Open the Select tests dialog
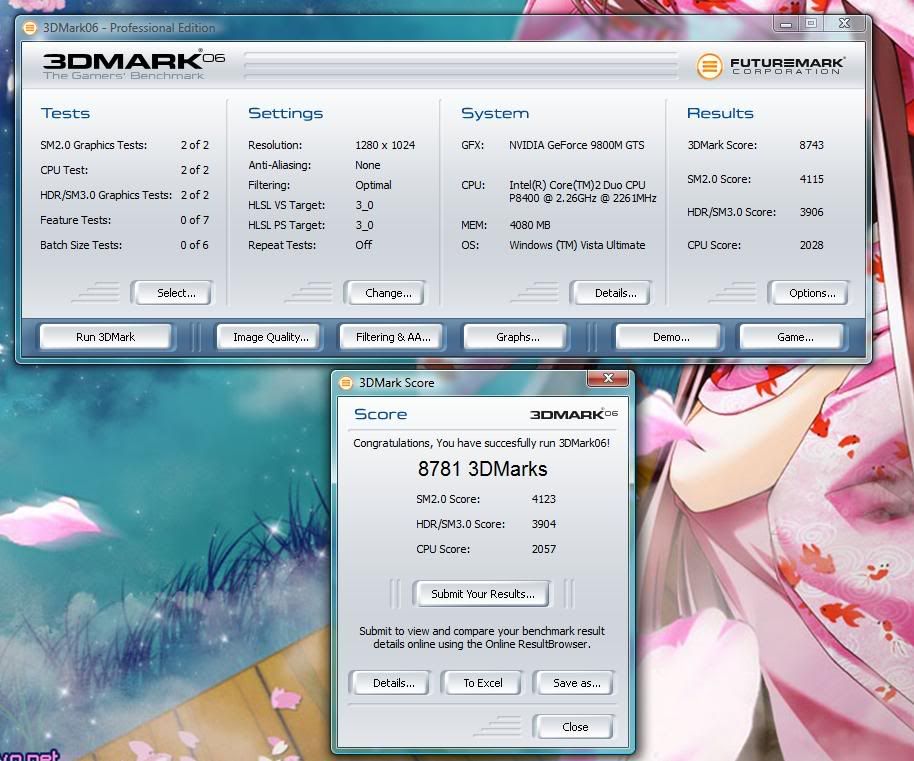This screenshot has height=761, width=914. pyautogui.click(x=173, y=293)
